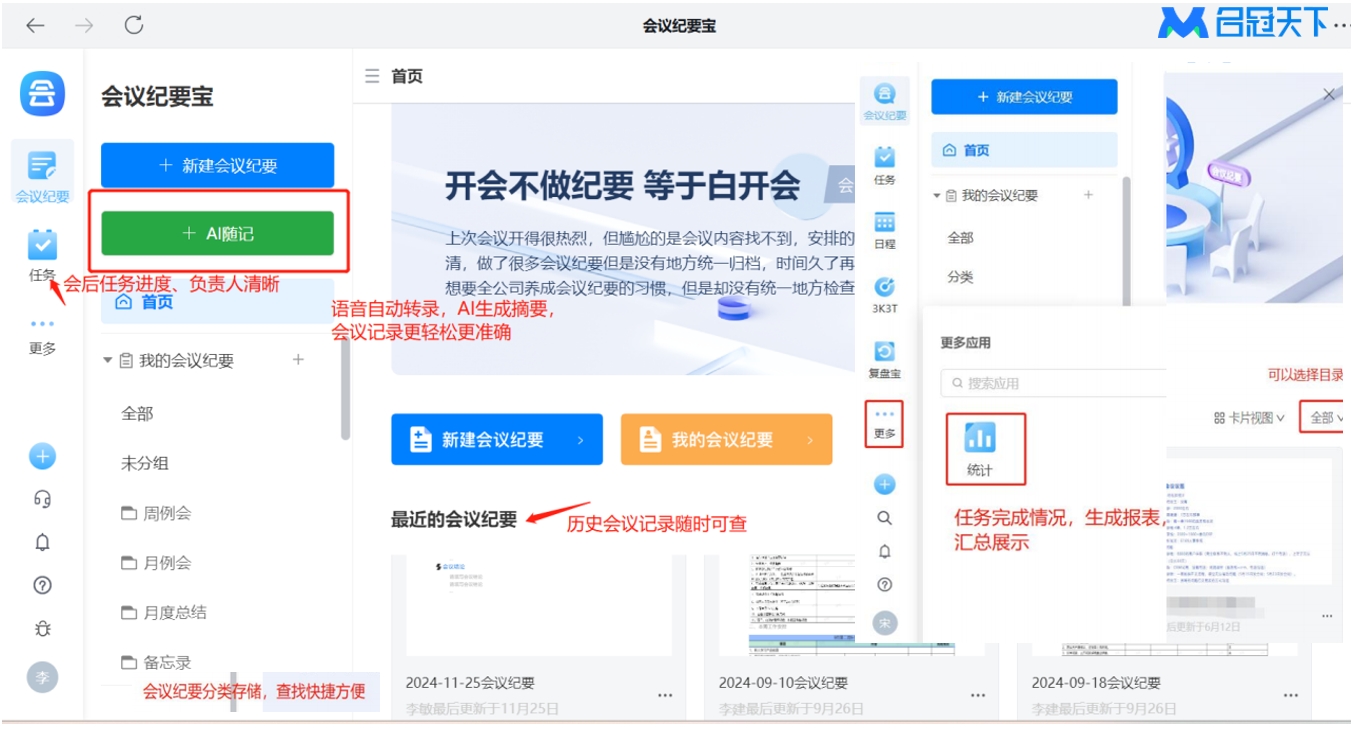The image size is (1356, 729).
Task: Close the banner with the X icon
Action: coord(1329,95)
